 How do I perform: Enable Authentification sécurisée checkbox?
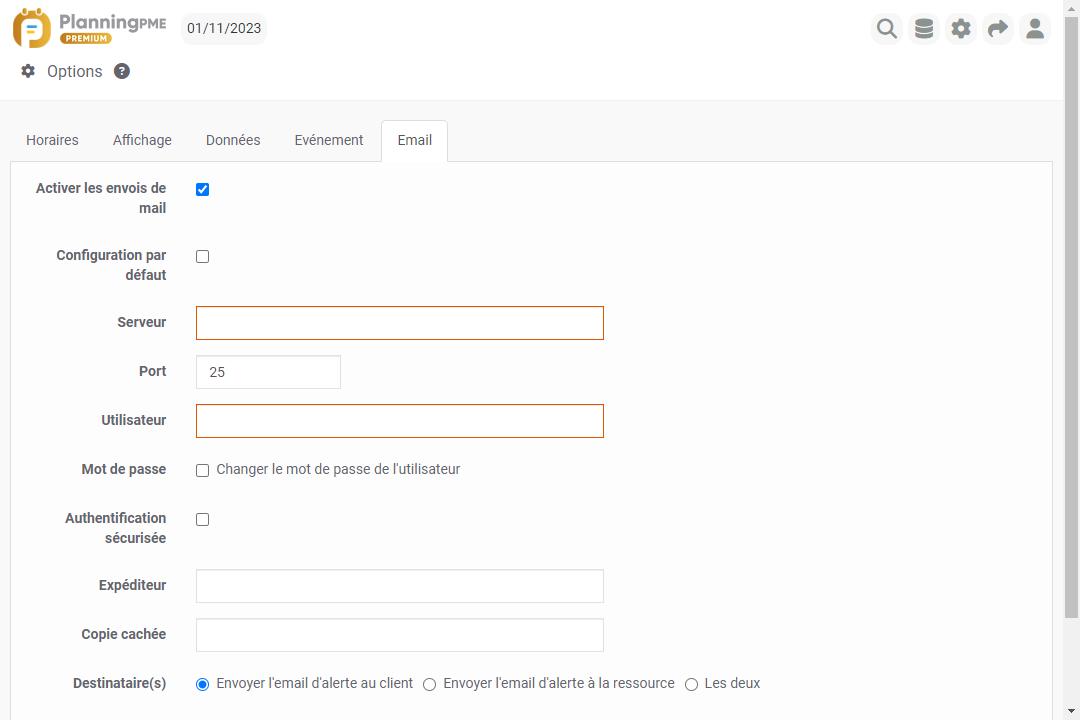click(203, 520)
